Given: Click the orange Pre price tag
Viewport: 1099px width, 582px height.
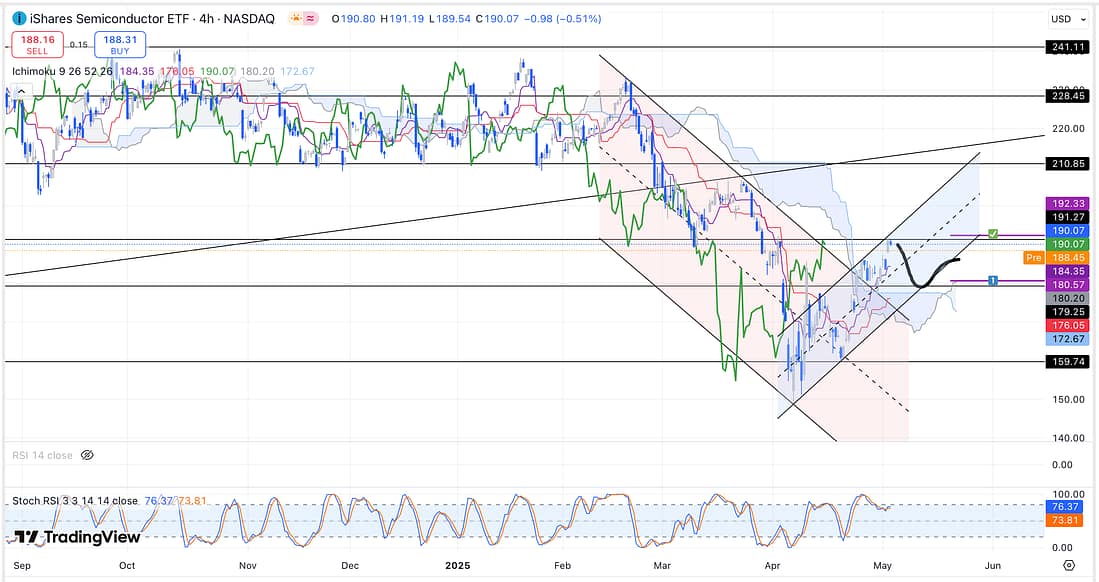Looking at the screenshot, I should tap(1033, 258).
